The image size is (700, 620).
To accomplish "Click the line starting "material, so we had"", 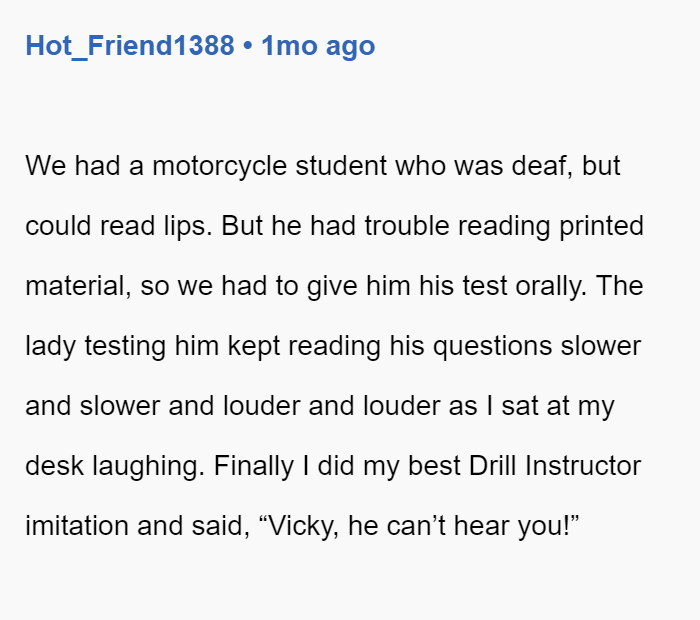I will [334, 286].
